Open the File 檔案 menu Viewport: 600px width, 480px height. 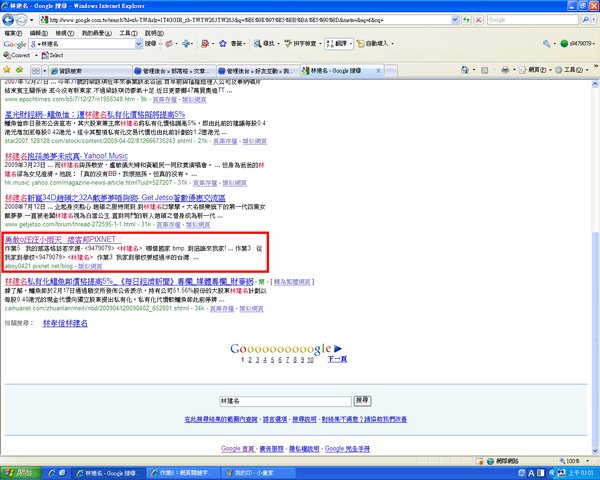13,33
